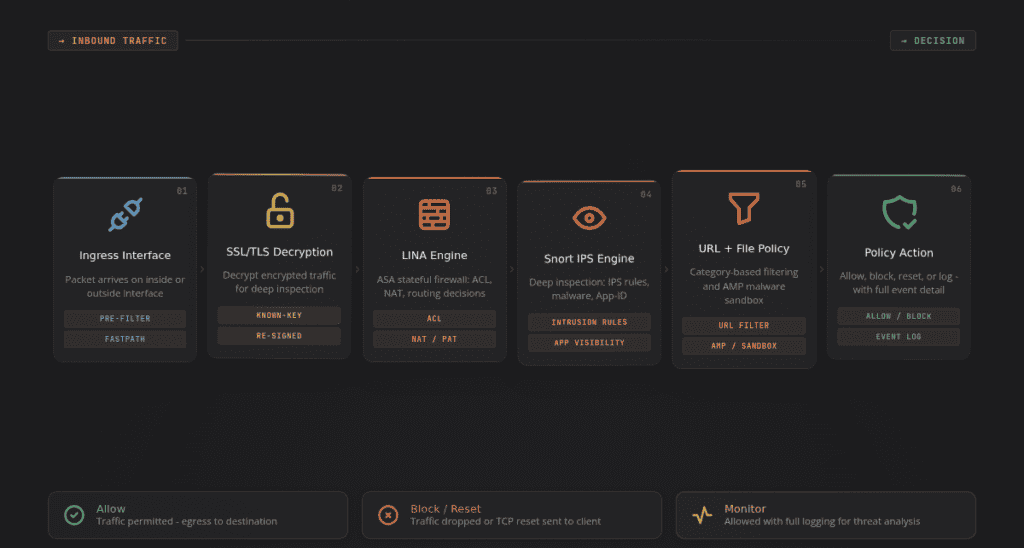Image resolution: width=1024 pixels, height=548 pixels.
Task: Select the EVENT LOG tag
Action: tap(899, 336)
